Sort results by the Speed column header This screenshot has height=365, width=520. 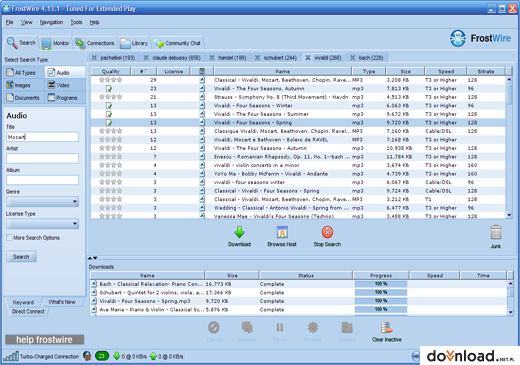[446, 71]
